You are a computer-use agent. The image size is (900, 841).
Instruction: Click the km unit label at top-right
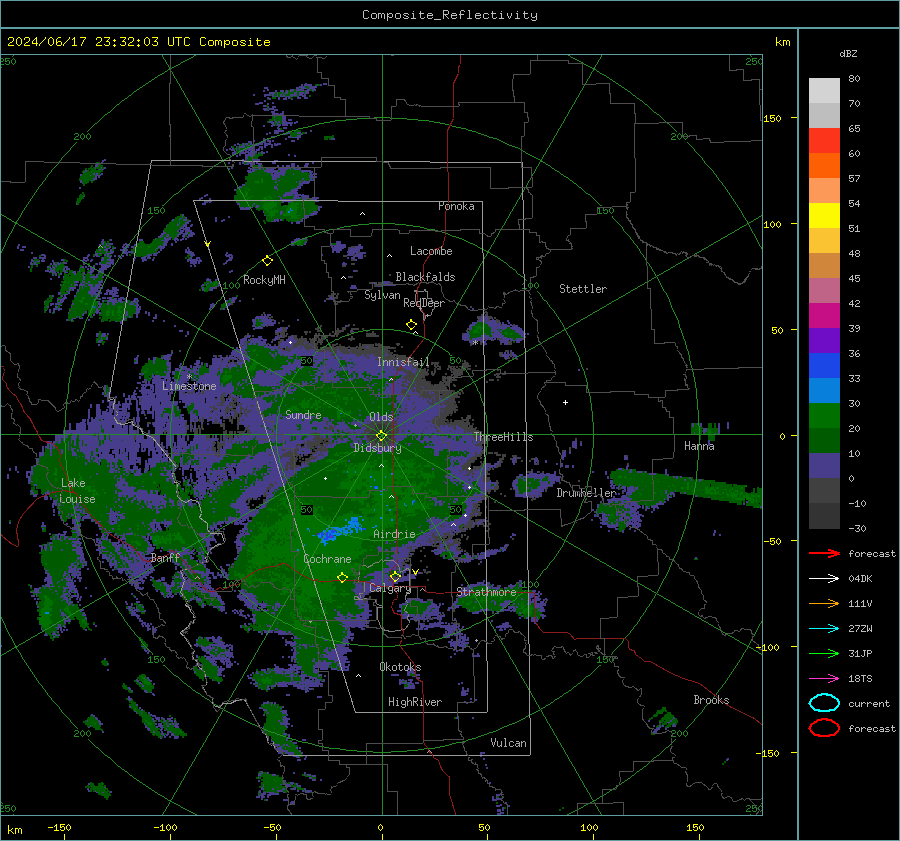click(782, 42)
